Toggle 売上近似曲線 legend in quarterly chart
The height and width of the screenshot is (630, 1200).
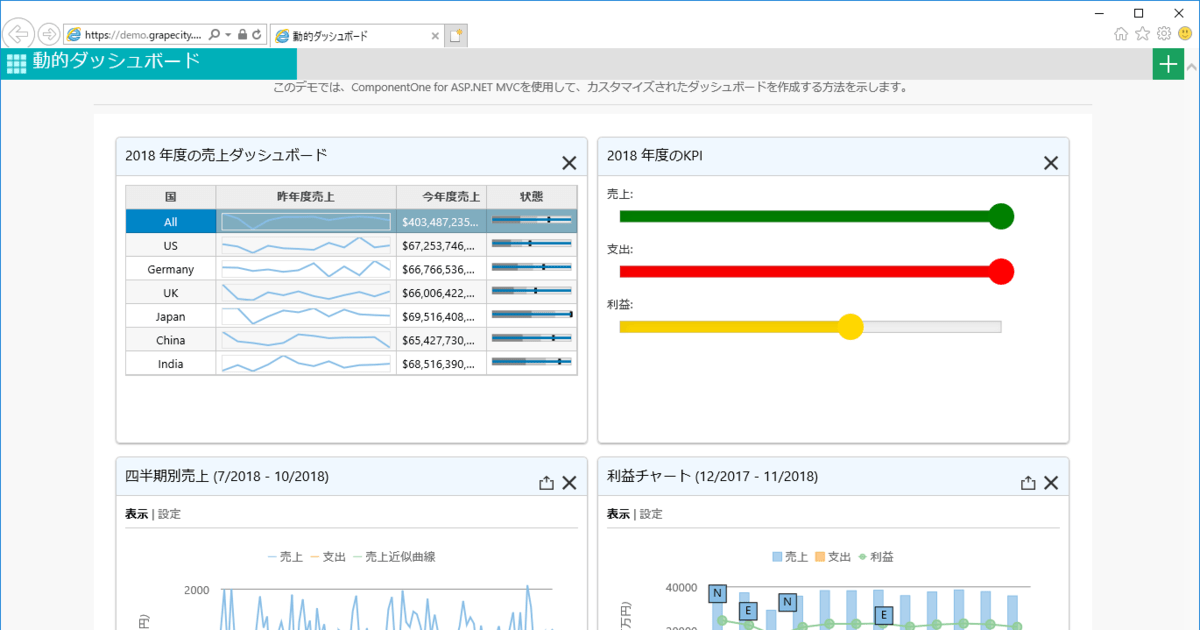point(393,556)
